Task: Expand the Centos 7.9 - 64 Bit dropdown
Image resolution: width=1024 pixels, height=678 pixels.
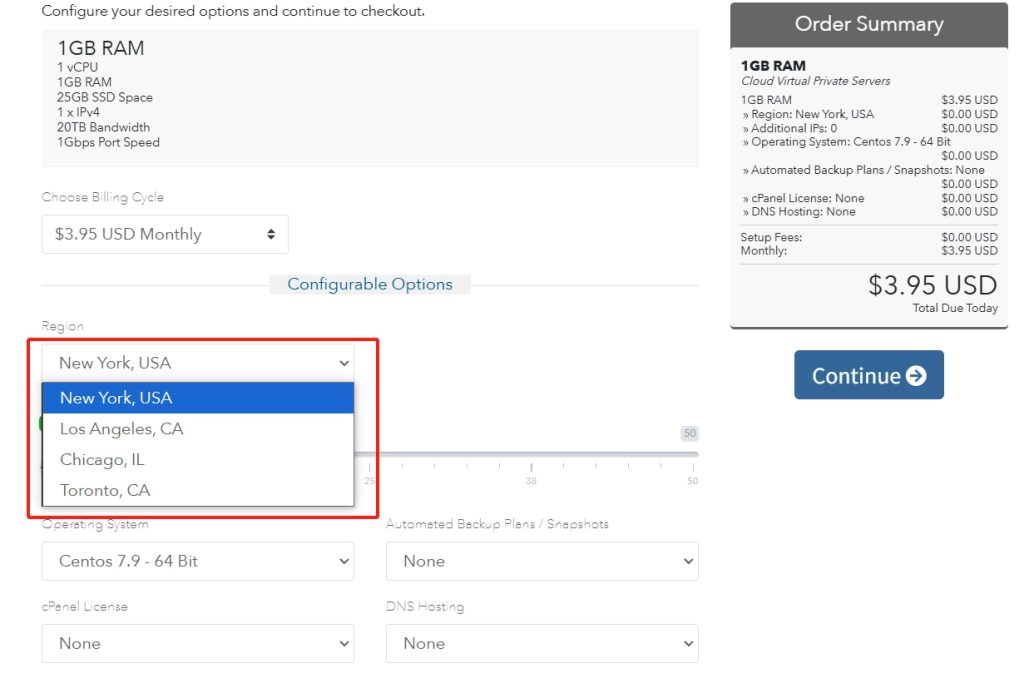Action: tap(197, 562)
